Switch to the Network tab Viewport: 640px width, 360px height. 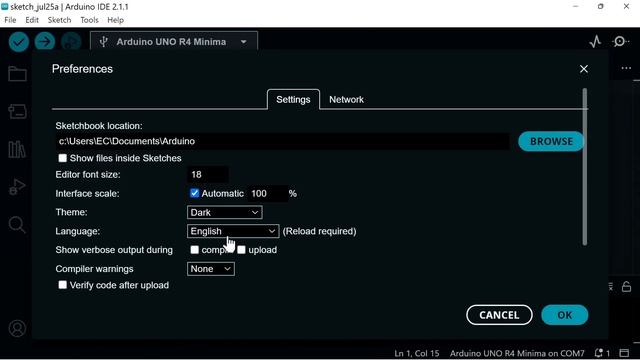point(346,100)
